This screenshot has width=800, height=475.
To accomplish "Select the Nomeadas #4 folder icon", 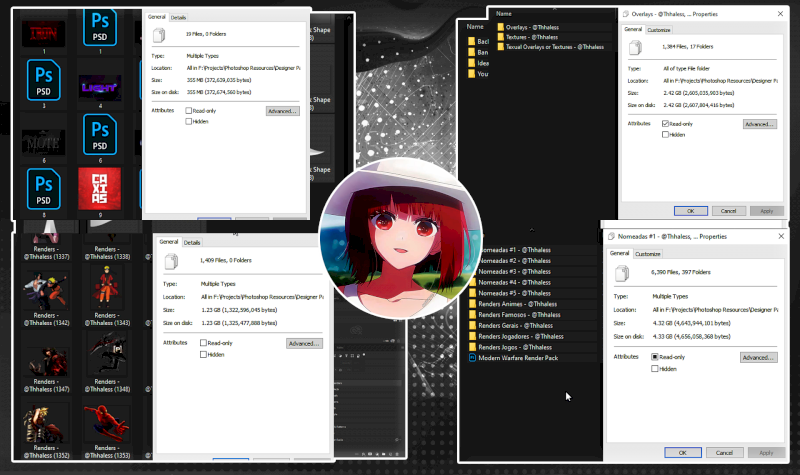I will point(474,282).
